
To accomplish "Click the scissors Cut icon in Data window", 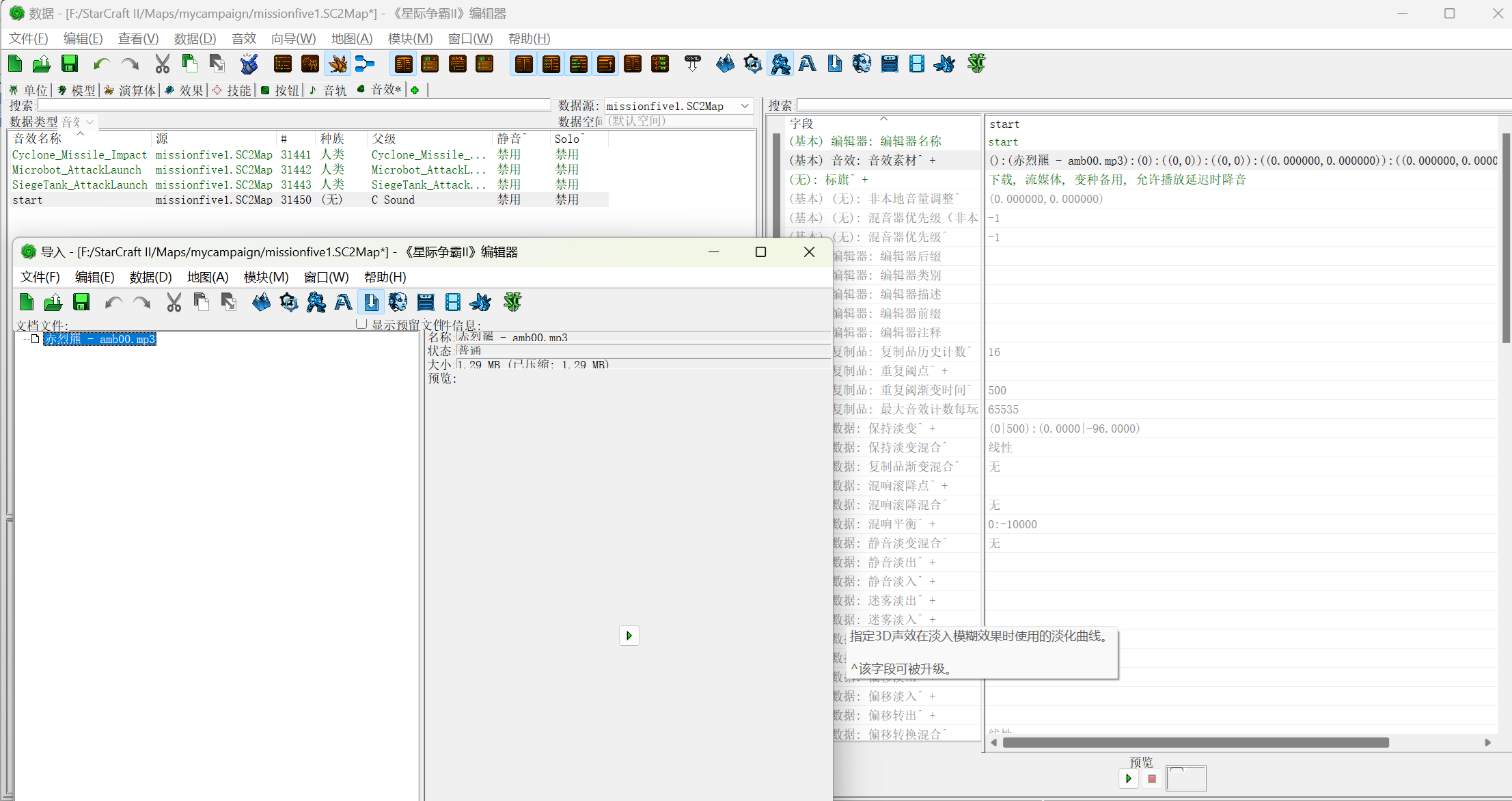I will (x=162, y=64).
